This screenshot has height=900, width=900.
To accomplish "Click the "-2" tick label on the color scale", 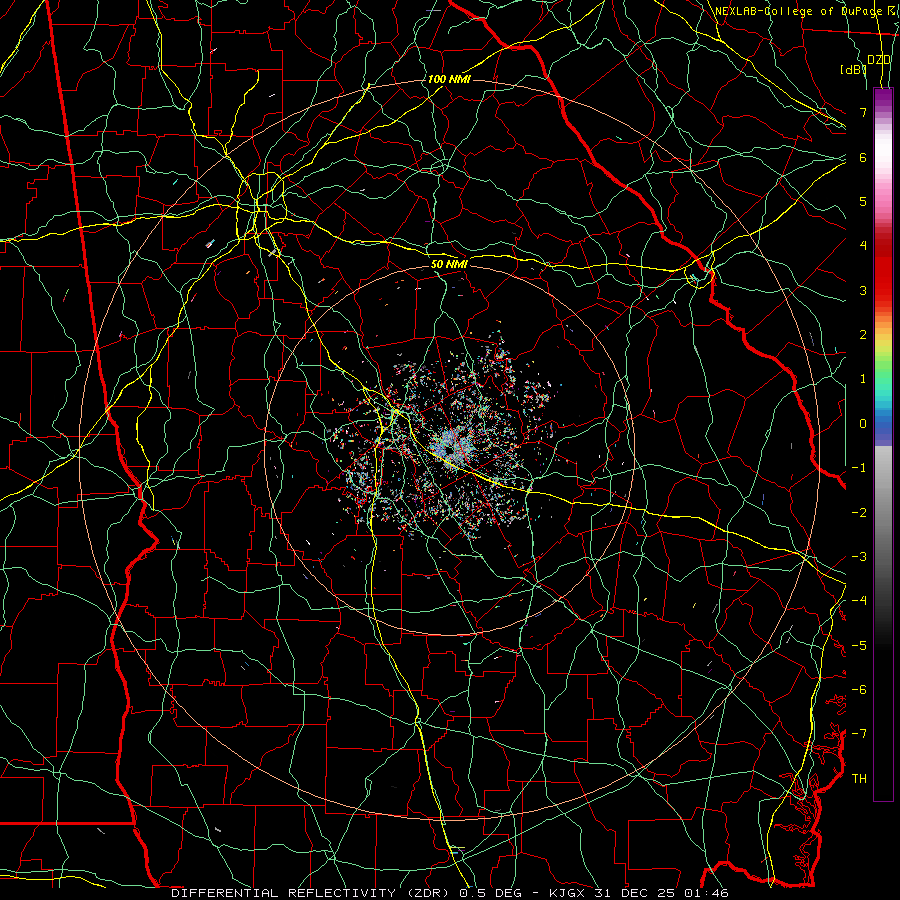I will 859,513.
